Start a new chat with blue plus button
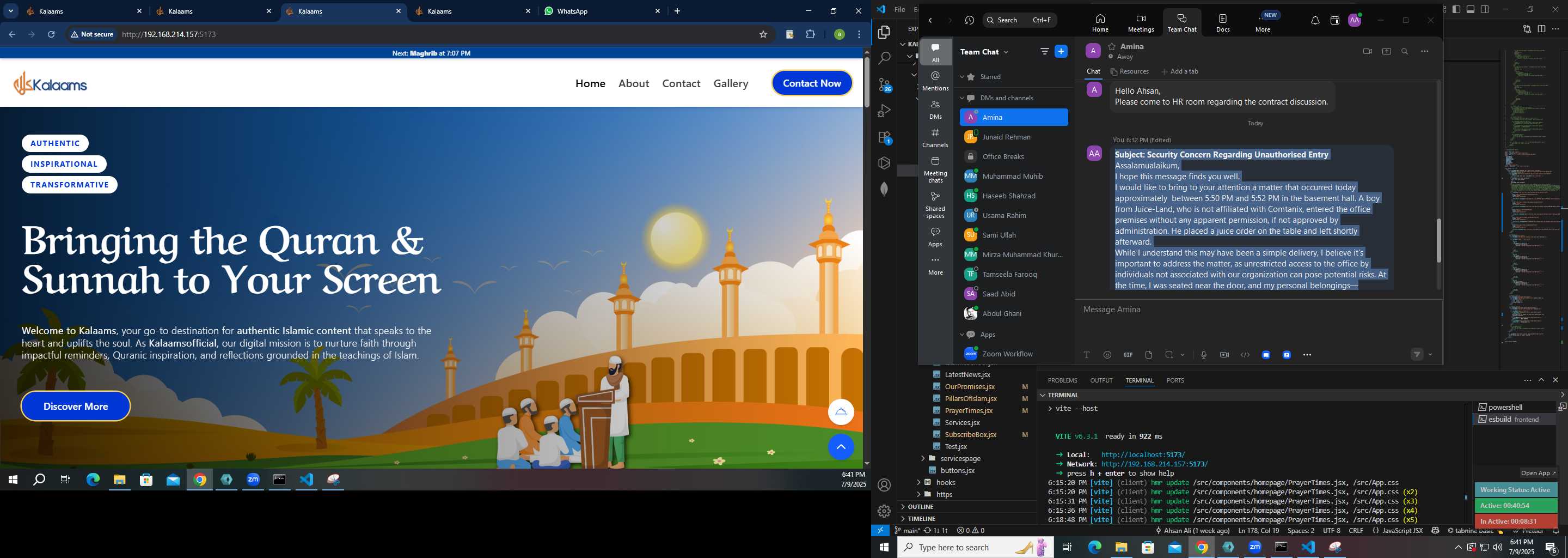Viewport: 1568px width, 558px height. pos(1061,52)
